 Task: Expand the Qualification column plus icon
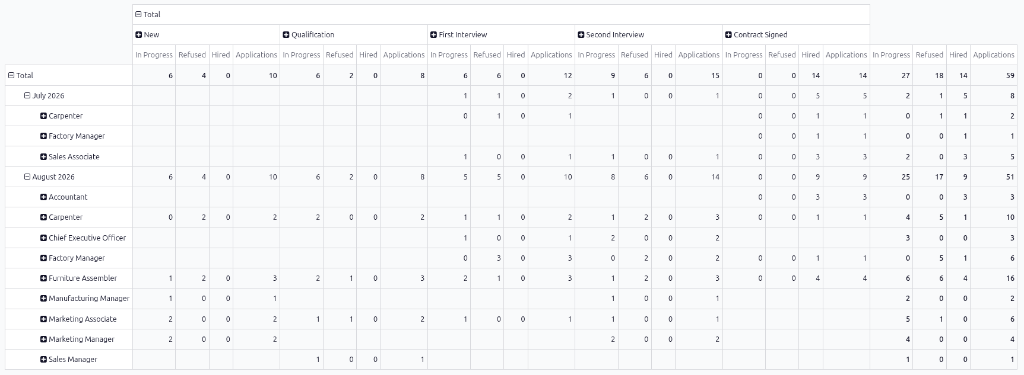pos(286,35)
